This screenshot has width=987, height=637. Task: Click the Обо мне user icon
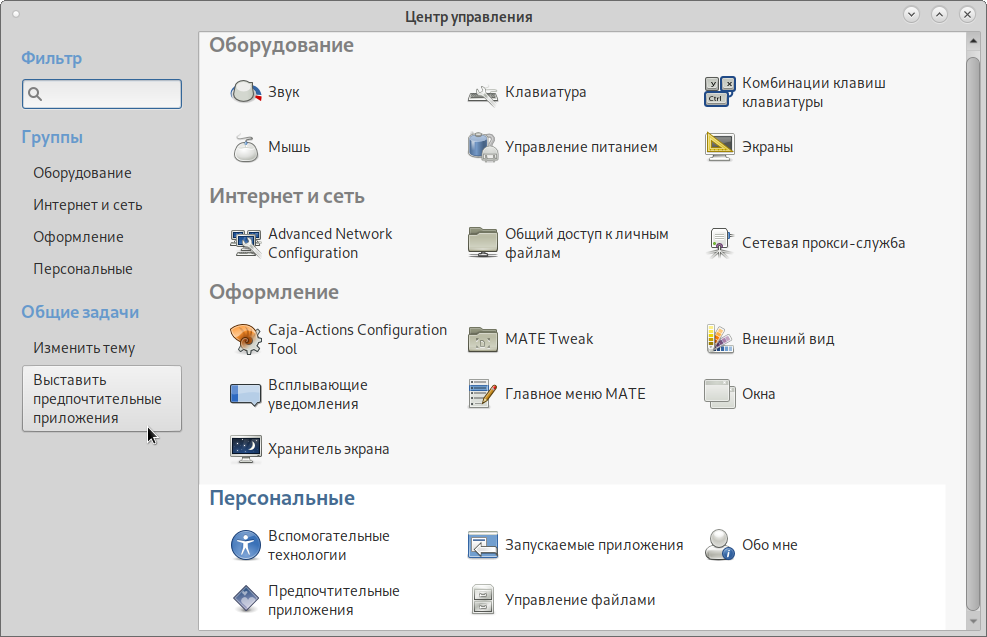click(x=720, y=545)
